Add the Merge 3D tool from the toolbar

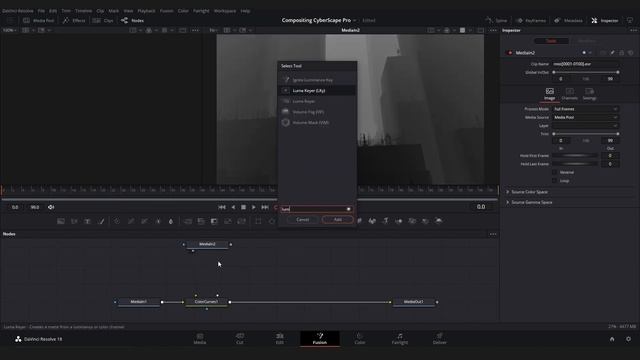399,221
